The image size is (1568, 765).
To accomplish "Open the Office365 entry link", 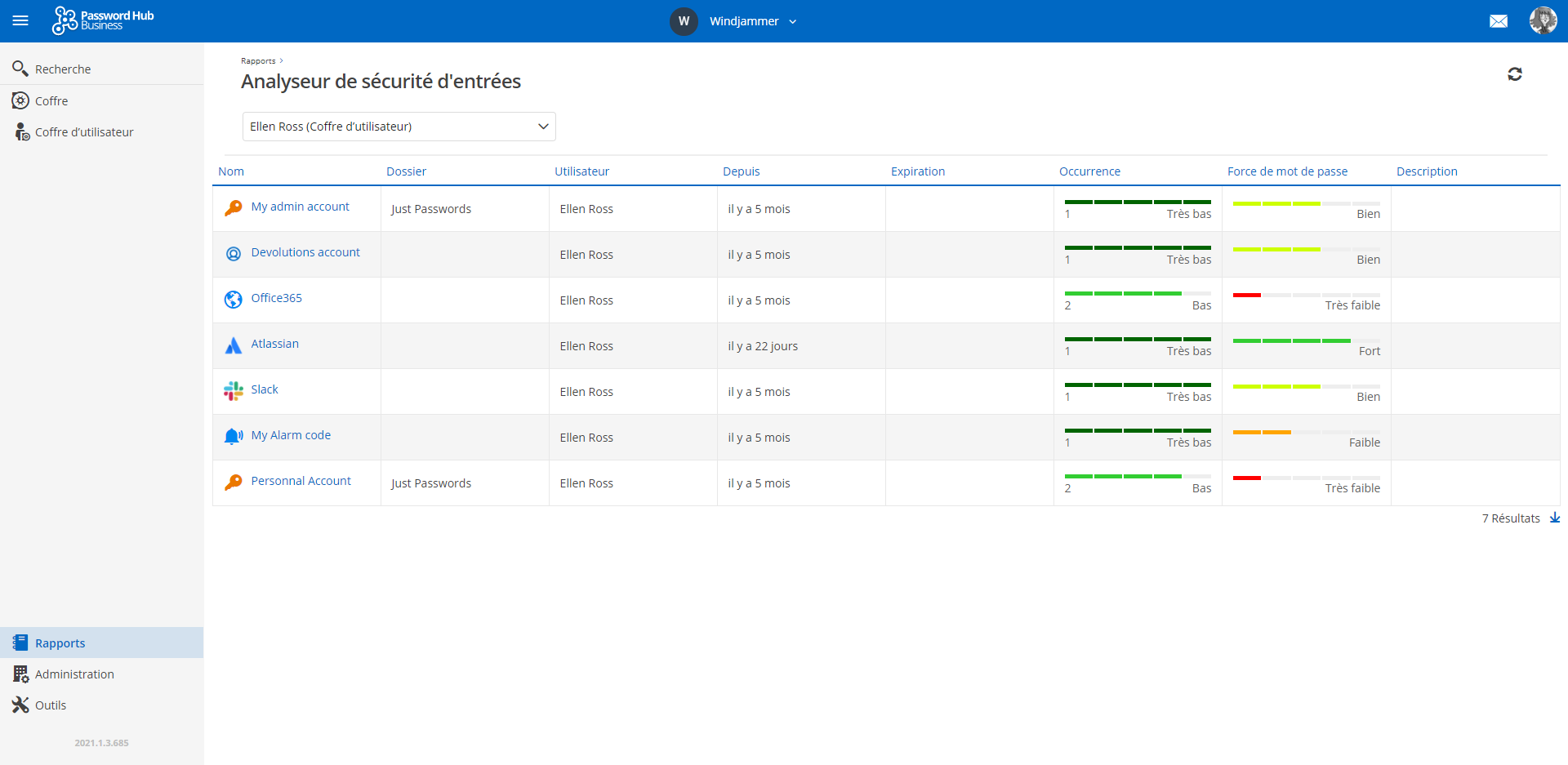I will pos(276,298).
